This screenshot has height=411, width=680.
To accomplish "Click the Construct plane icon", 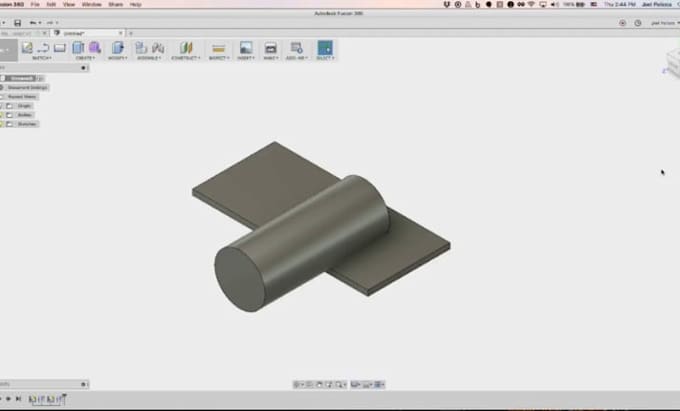I will coord(186,48).
